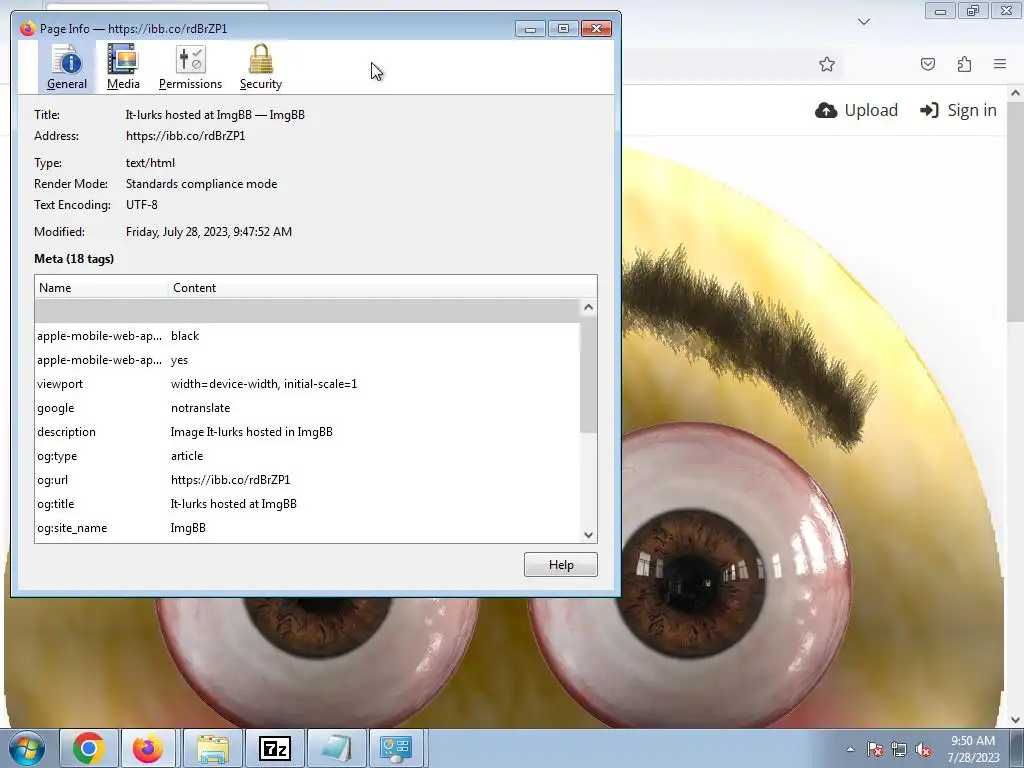1024x768 pixels.
Task: Select the row with content black
Action: (308, 336)
